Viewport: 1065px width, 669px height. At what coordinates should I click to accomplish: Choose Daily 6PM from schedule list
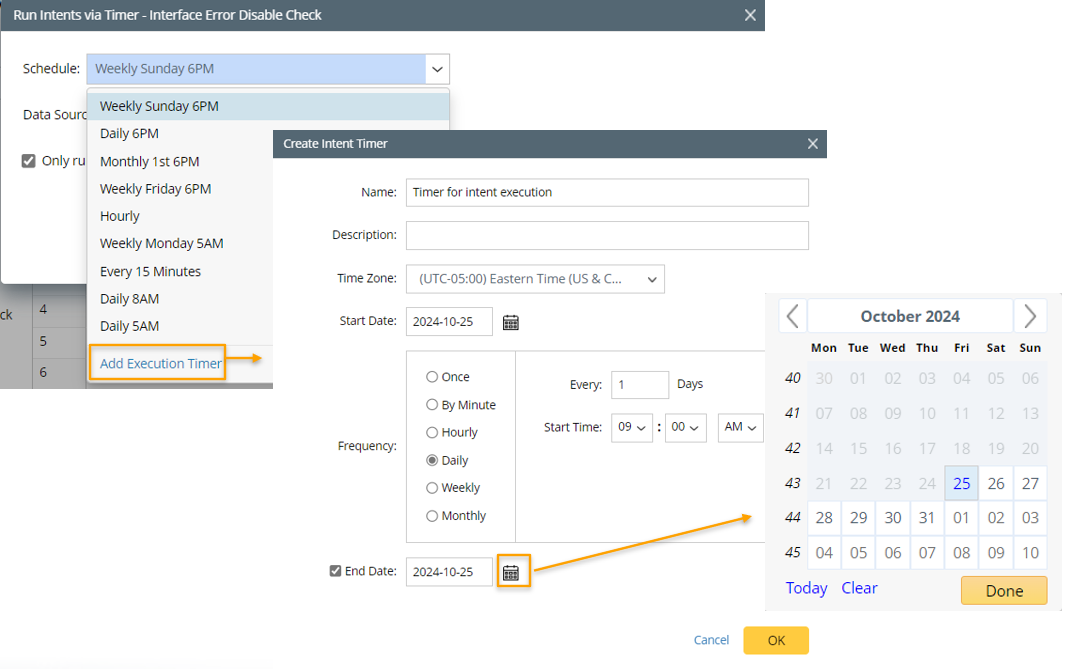pyautogui.click(x=129, y=133)
